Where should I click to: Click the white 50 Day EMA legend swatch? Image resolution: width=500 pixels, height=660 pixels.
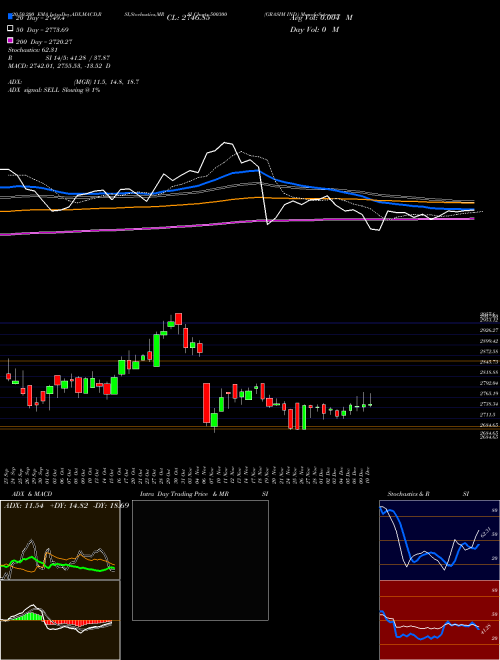pos(10,29)
